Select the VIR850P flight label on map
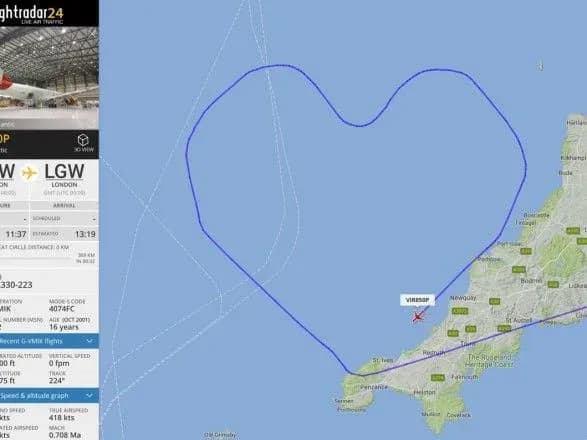The height and width of the screenshot is (440, 587). [x=417, y=300]
